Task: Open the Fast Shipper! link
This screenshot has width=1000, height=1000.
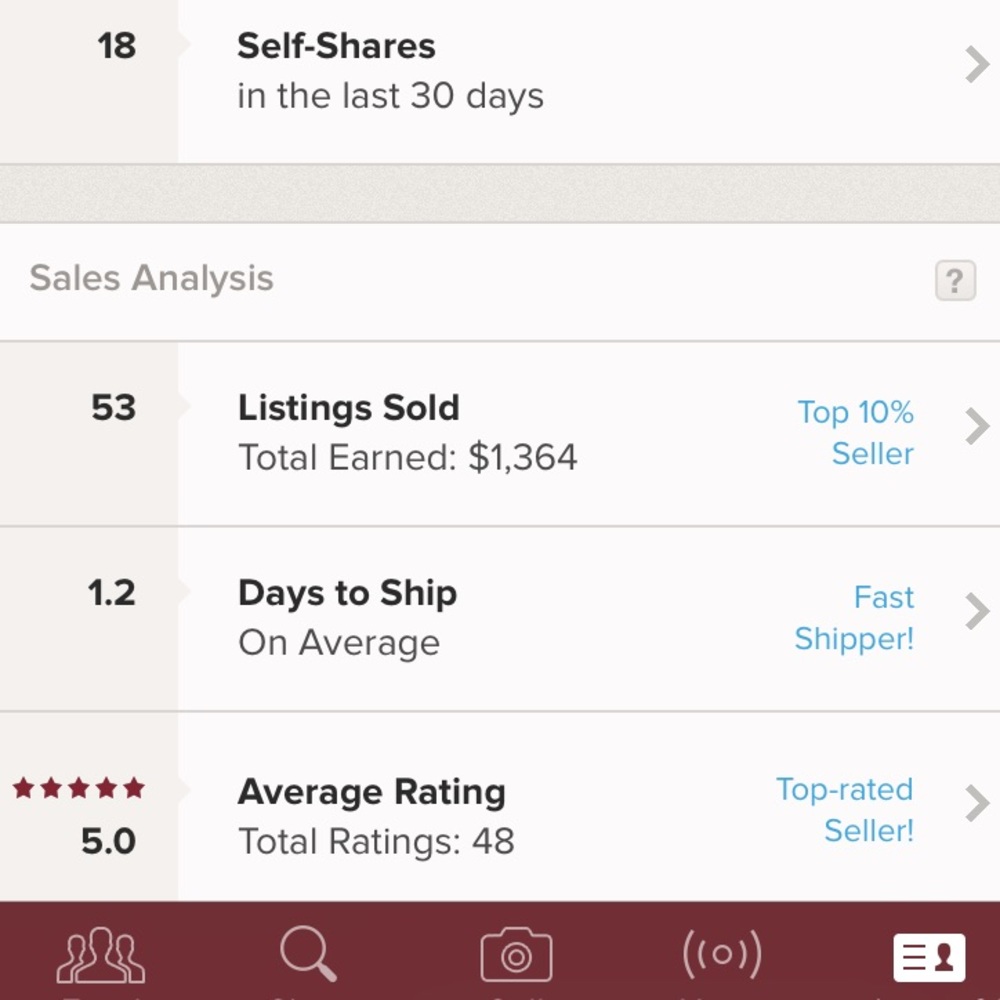Action: tap(855, 618)
